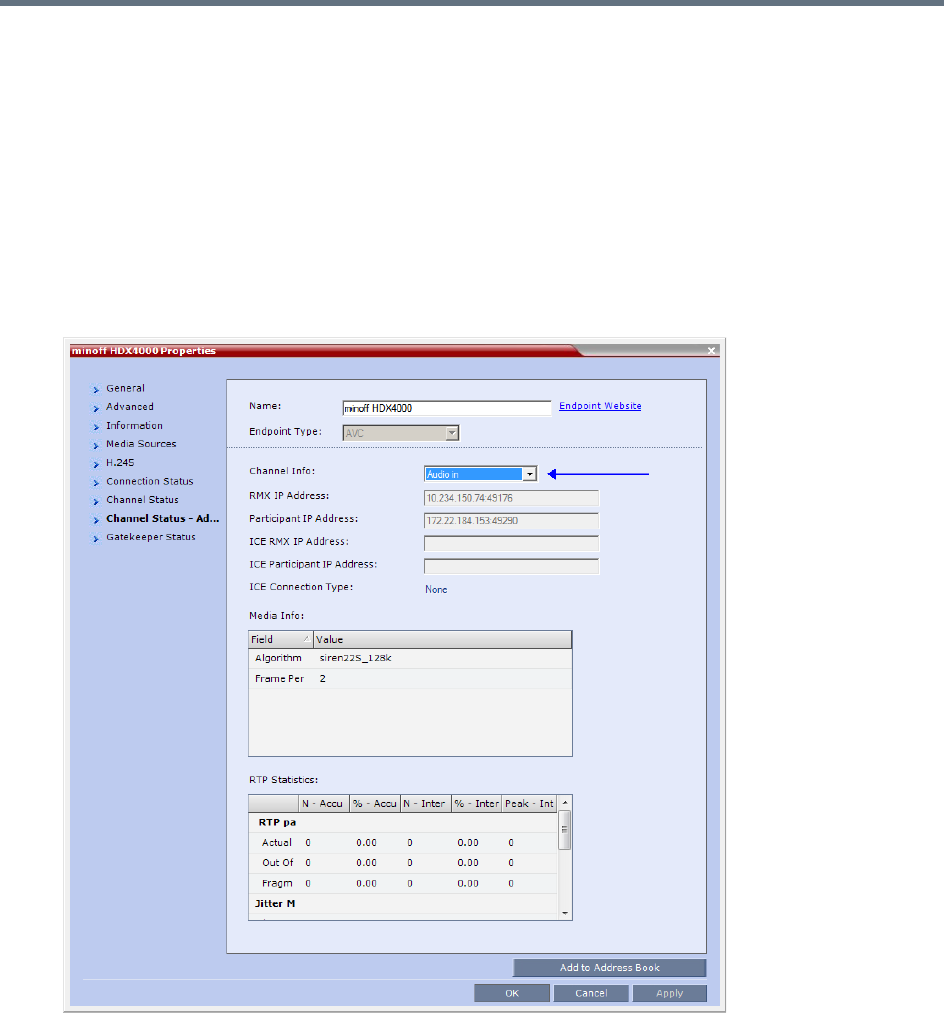Click RTP Statistics scrollbar down arrow

tap(565, 913)
